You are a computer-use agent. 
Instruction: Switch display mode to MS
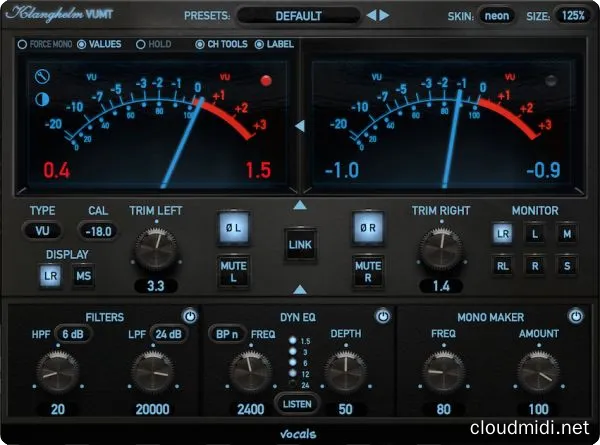pos(84,276)
